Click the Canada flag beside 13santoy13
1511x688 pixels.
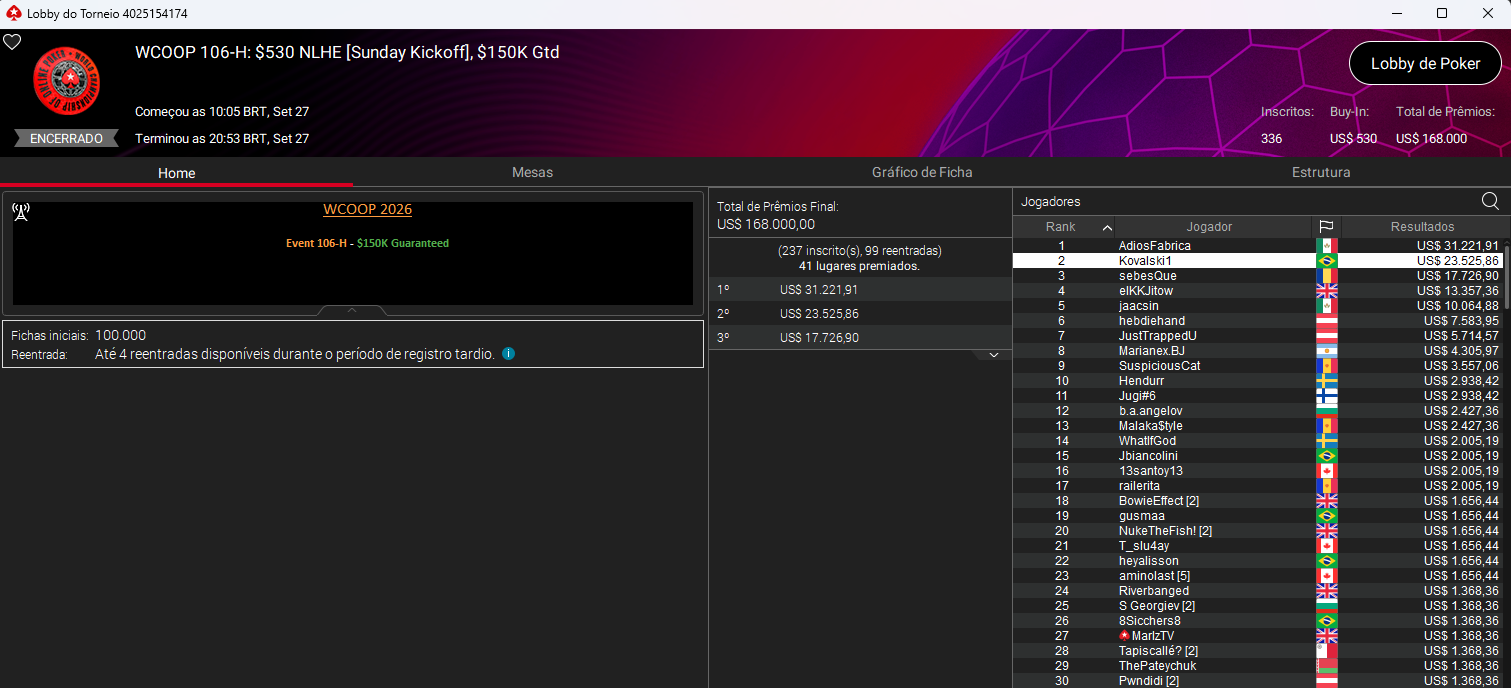click(x=1326, y=471)
